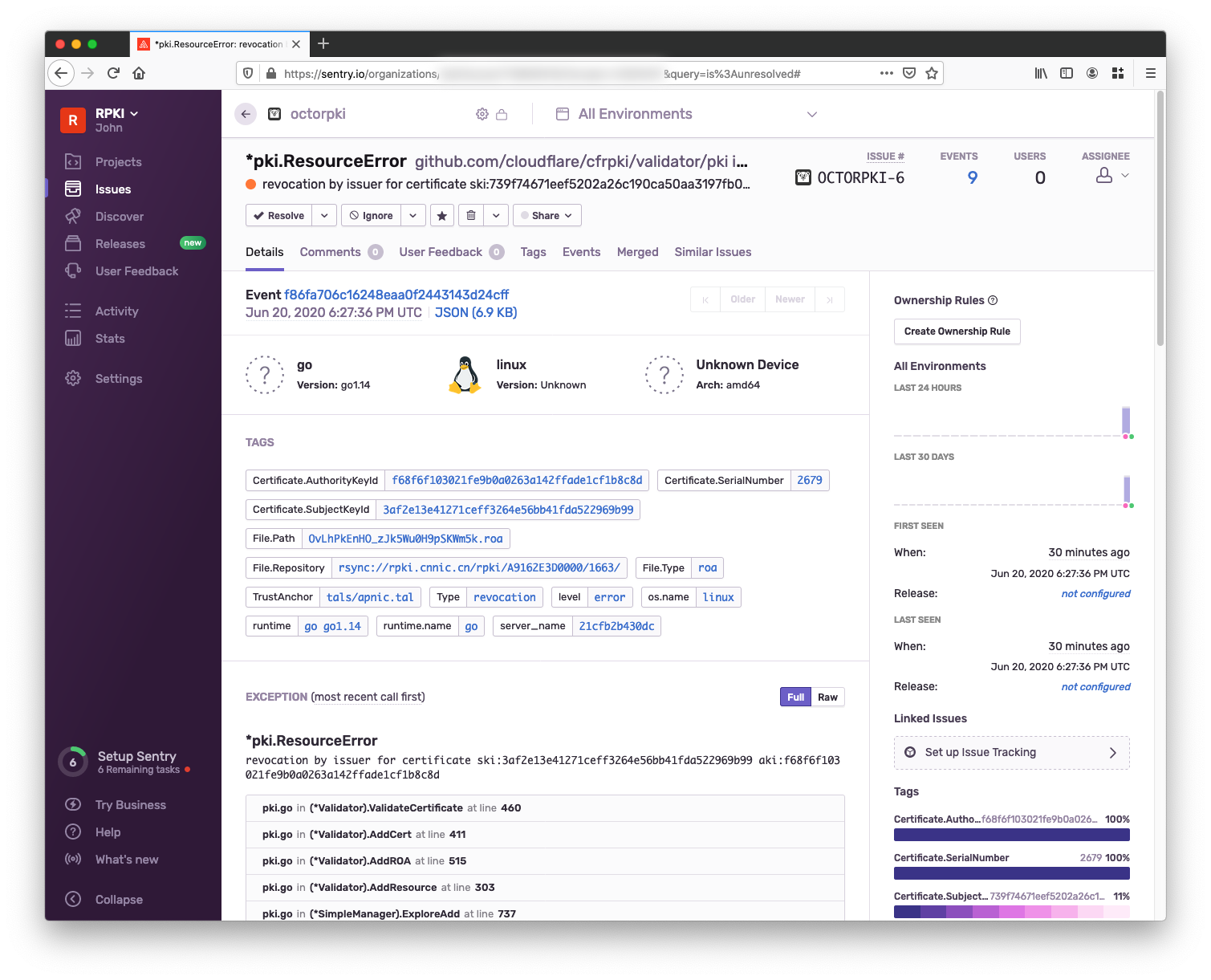
Task: Select Full exception view
Action: tap(795, 697)
